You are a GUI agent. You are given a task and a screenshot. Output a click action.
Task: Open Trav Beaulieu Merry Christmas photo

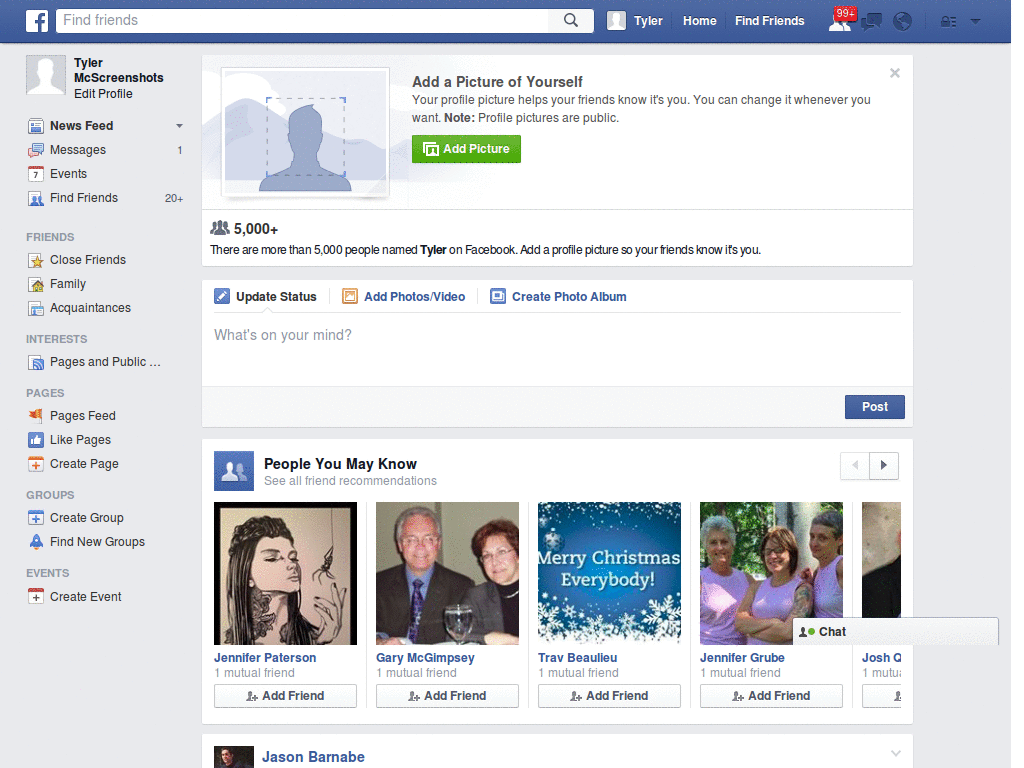pos(609,573)
